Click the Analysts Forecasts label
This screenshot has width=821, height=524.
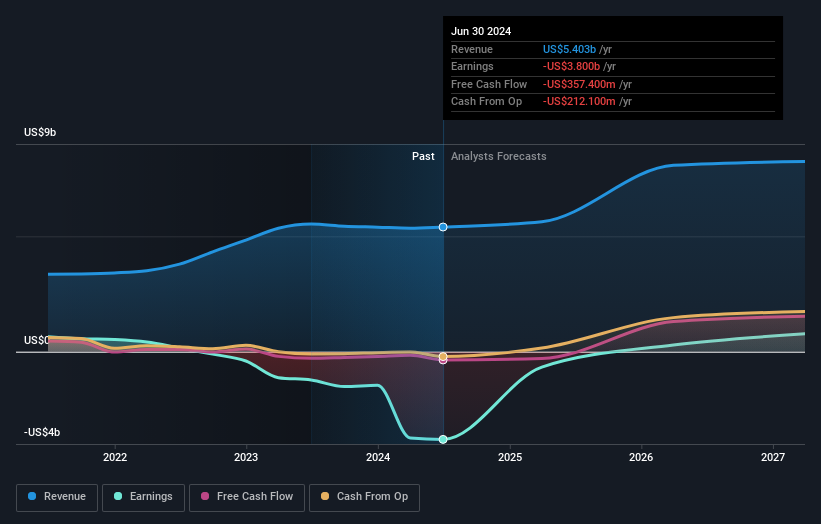(x=498, y=157)
